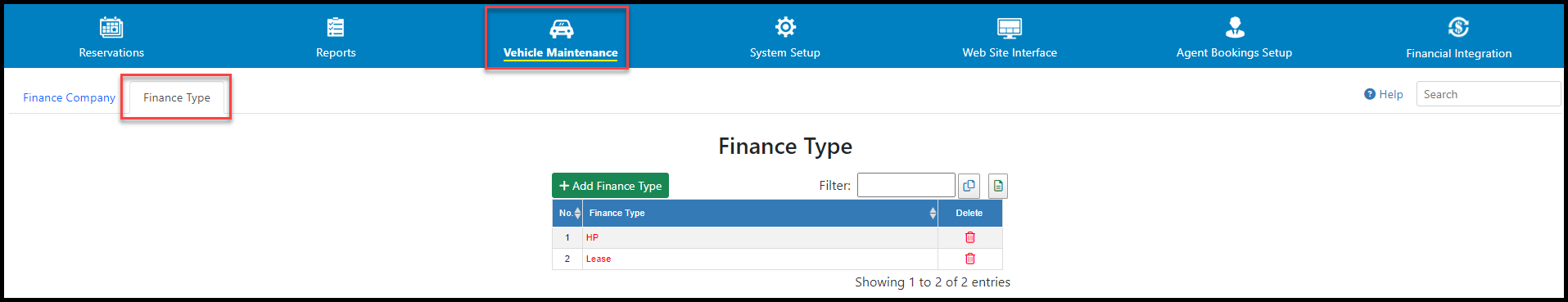
Task: Switch to the Finance Company tab
Action: click(x=69, y=97)
